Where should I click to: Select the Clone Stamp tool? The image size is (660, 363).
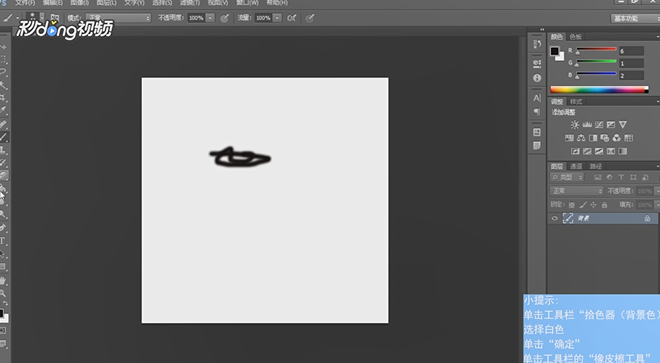coord(3,150)
